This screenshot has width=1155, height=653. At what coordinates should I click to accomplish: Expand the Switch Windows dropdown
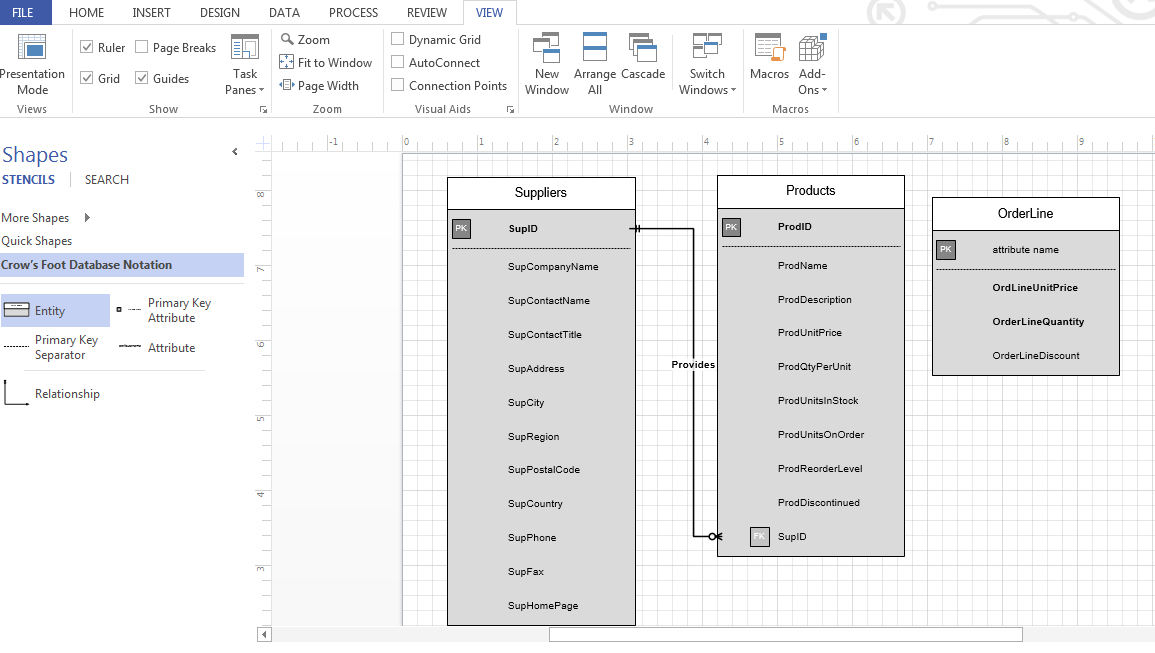707,65
